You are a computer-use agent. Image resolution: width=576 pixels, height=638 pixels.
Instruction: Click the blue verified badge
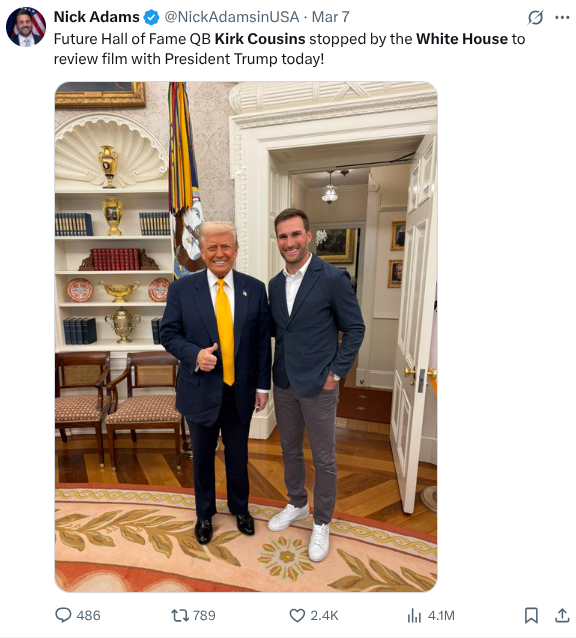coord(151,17)
